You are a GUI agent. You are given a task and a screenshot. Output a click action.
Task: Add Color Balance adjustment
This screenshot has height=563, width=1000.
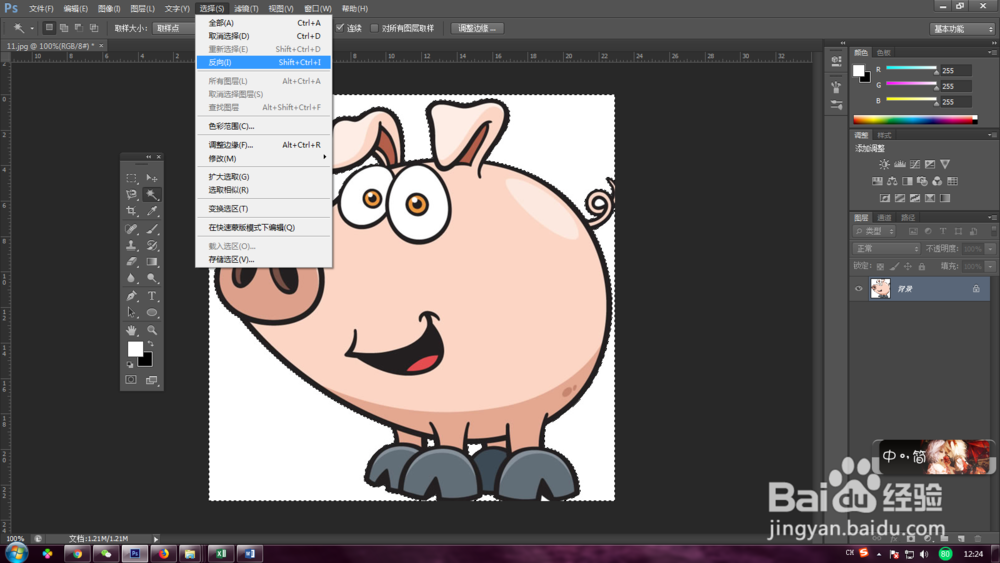[x=892, y=181]
